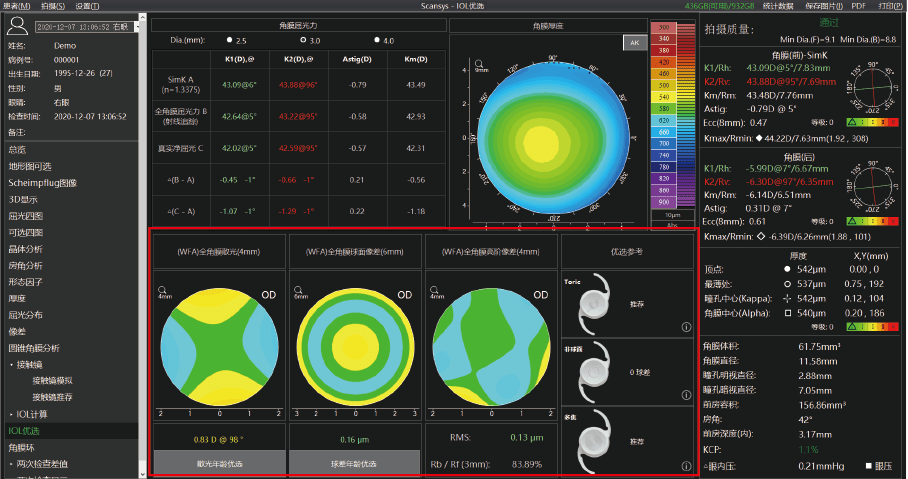Click the posterior cornea axis dial
This screenshot has height=479, width=908.
[x=872, y=187]
